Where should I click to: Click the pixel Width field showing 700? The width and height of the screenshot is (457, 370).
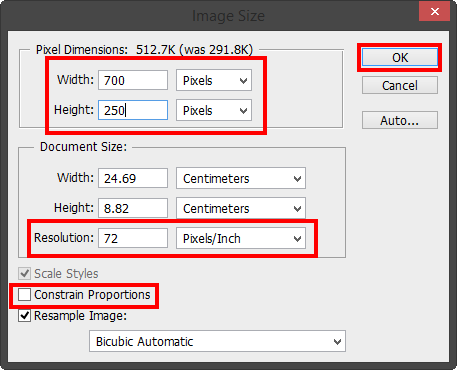[133, 80]
